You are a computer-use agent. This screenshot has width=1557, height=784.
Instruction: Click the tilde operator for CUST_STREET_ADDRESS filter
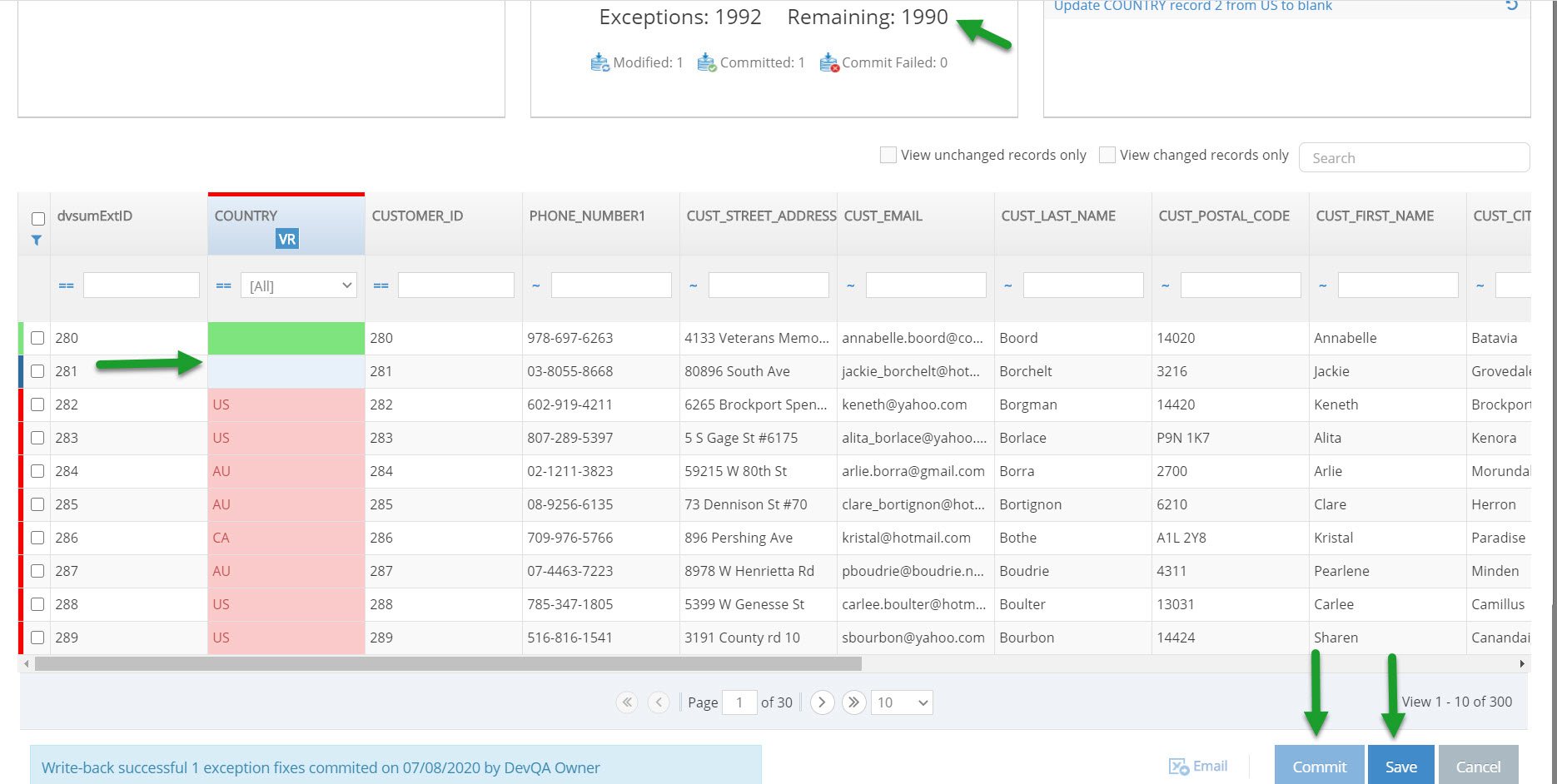pos(694,285)
